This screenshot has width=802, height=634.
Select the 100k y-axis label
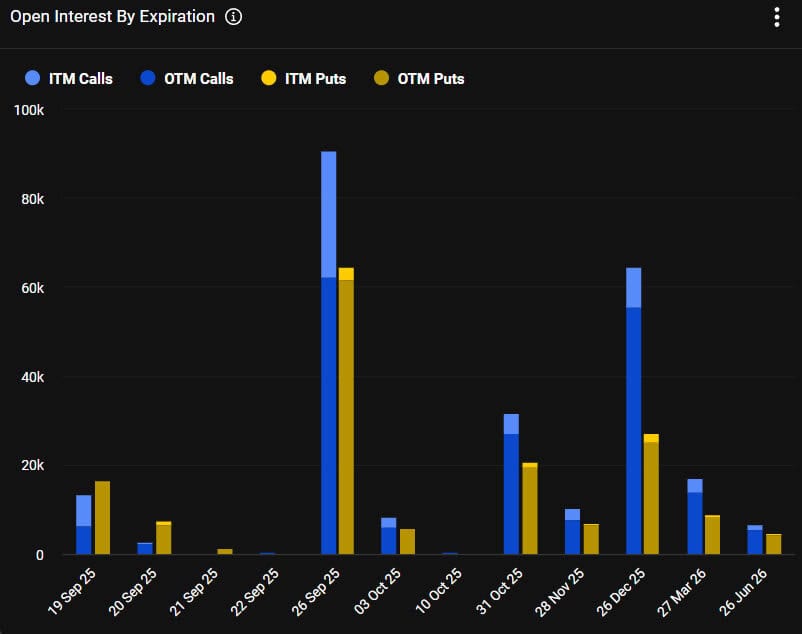[x=29, y=111]
